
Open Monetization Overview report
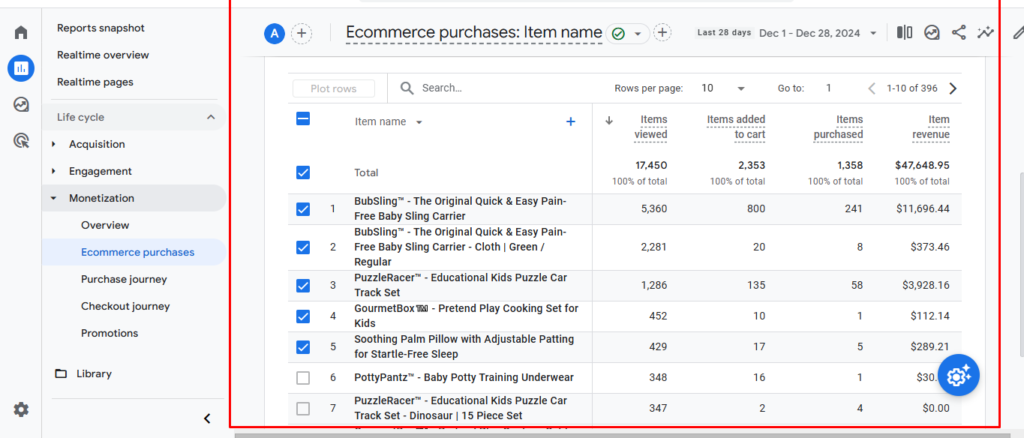pos(105,225)
